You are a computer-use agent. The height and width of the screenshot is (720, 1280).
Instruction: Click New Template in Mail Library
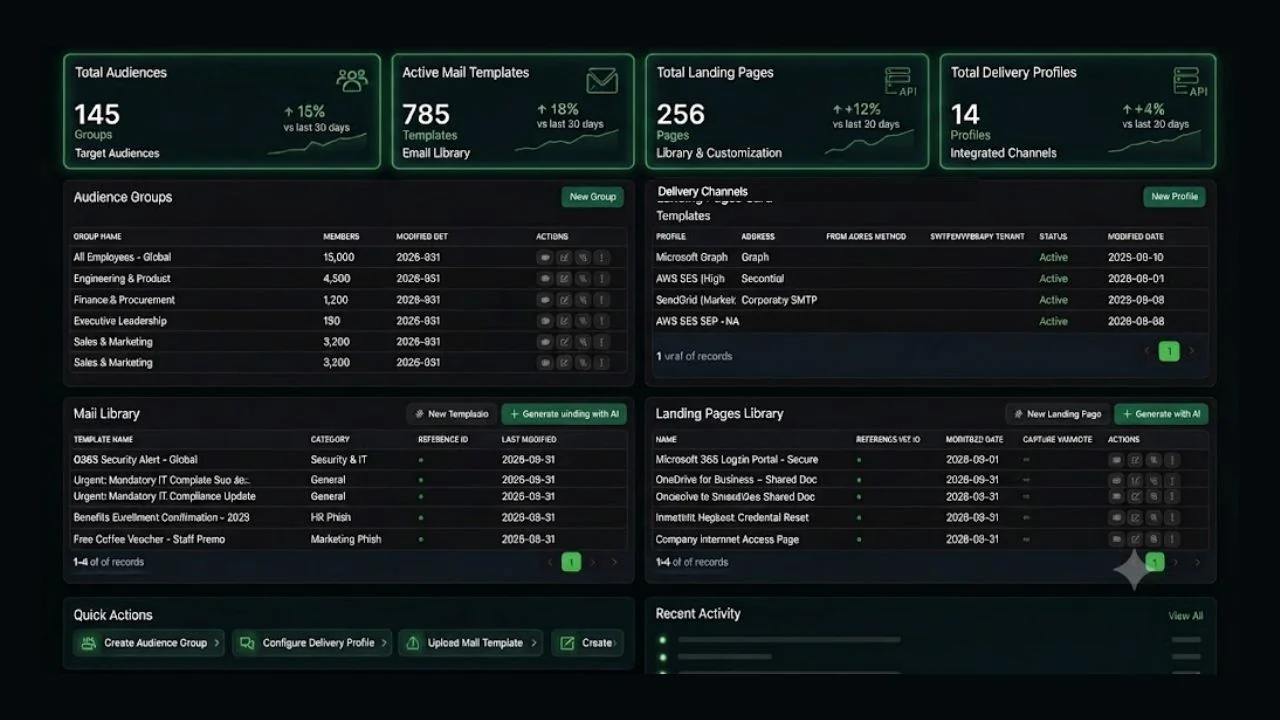tap(451, 414)
